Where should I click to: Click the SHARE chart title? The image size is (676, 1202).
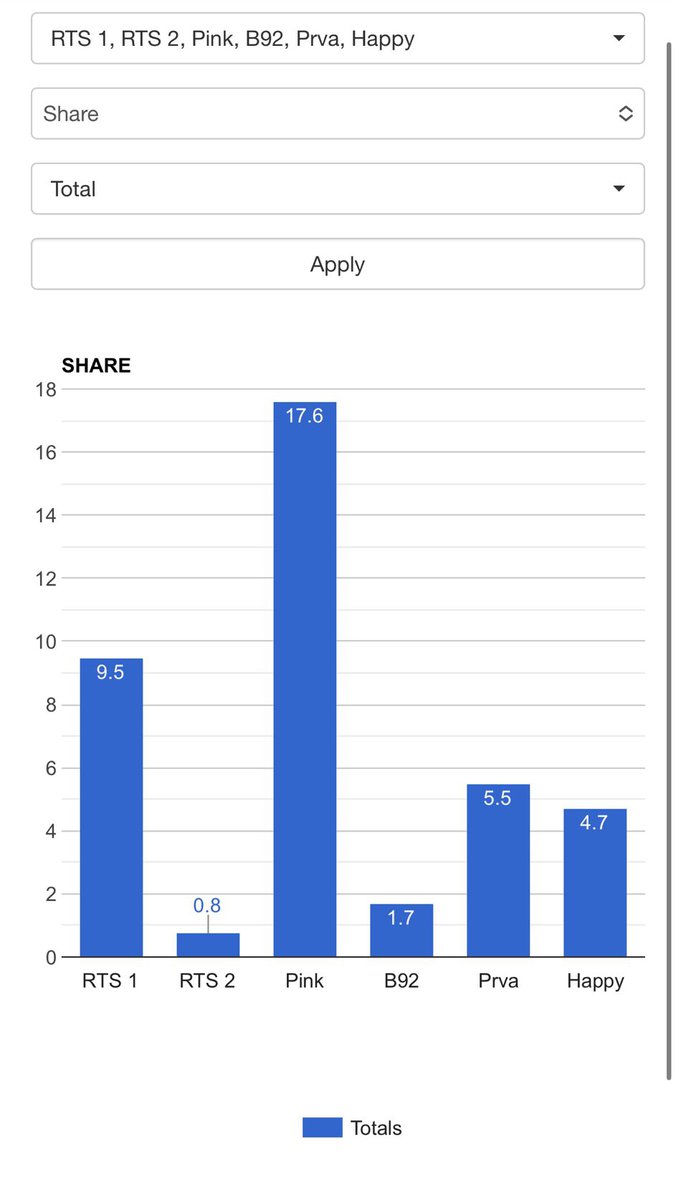pos(96,365)
